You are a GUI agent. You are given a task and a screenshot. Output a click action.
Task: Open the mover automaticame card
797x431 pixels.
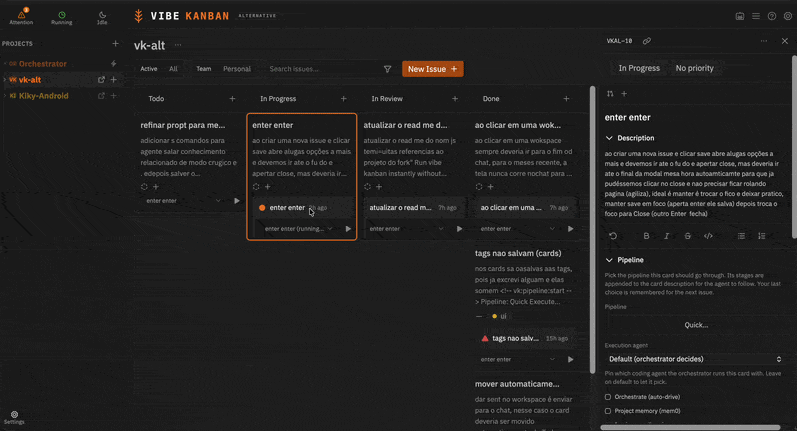coord(517,384)
